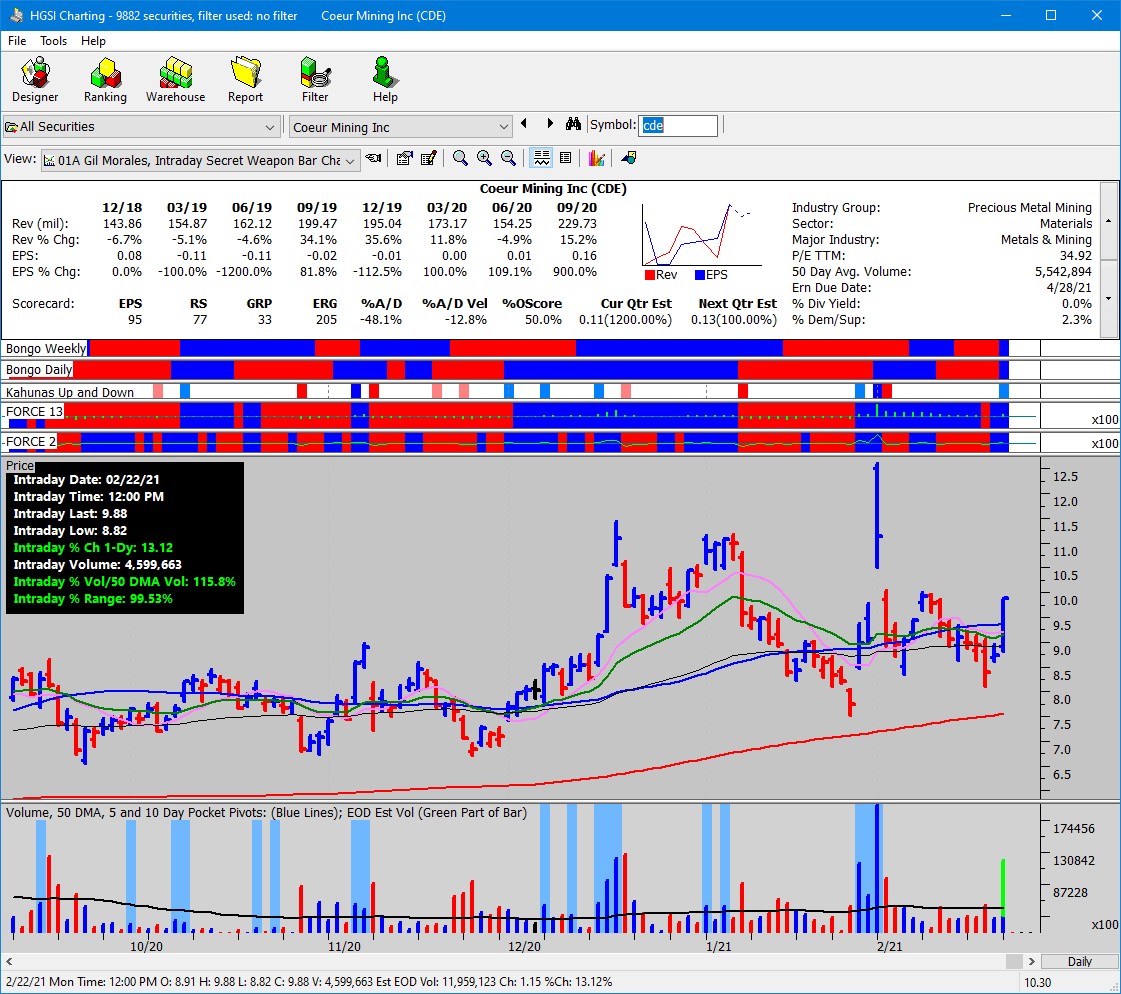This screenshot has height=994, width=1121.
Task: Open chart view properties icon
Action: click(x=405, y=159)
